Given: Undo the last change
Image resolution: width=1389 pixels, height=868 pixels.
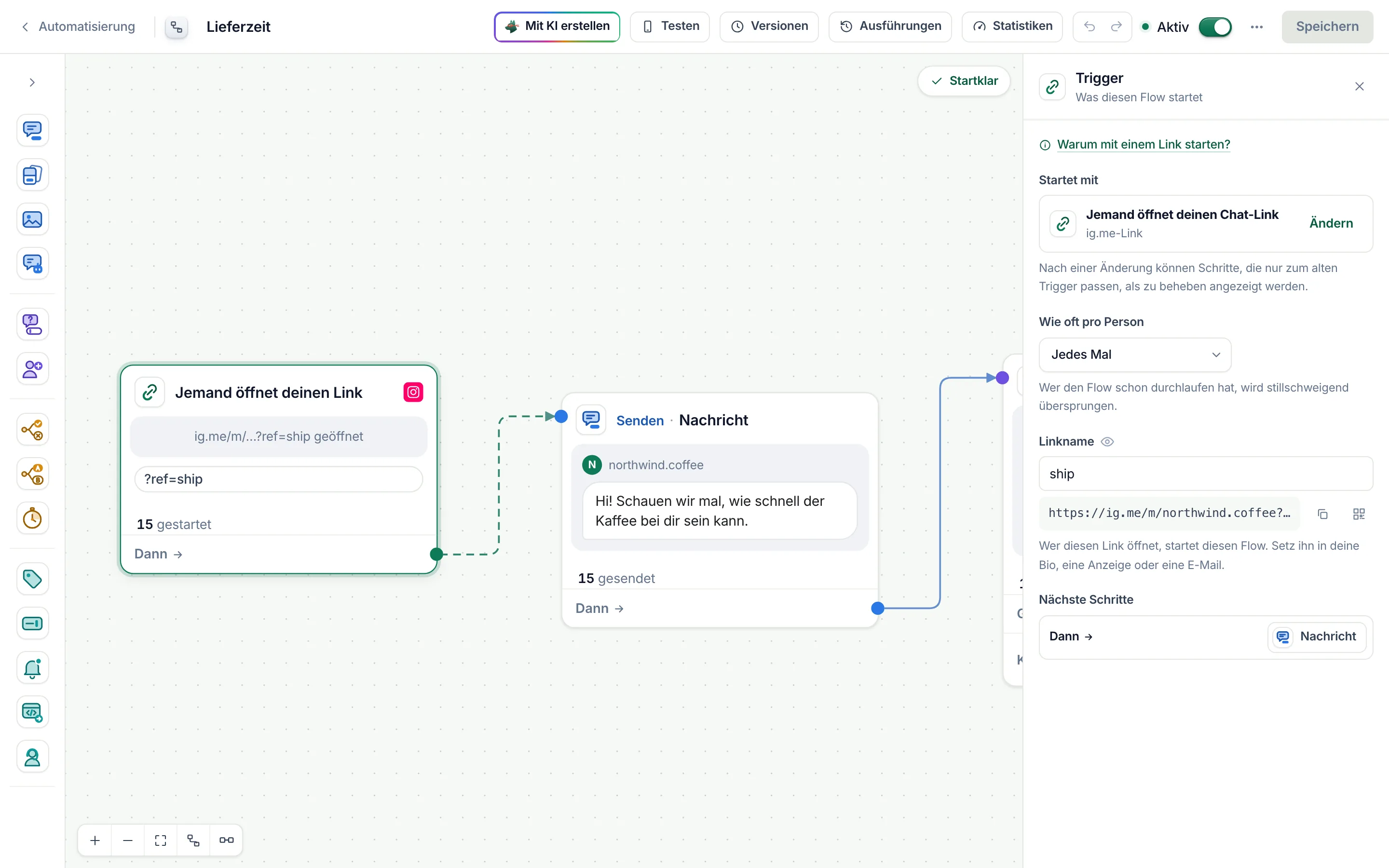Looking at the screenshot, I should tap(1089, 27).
